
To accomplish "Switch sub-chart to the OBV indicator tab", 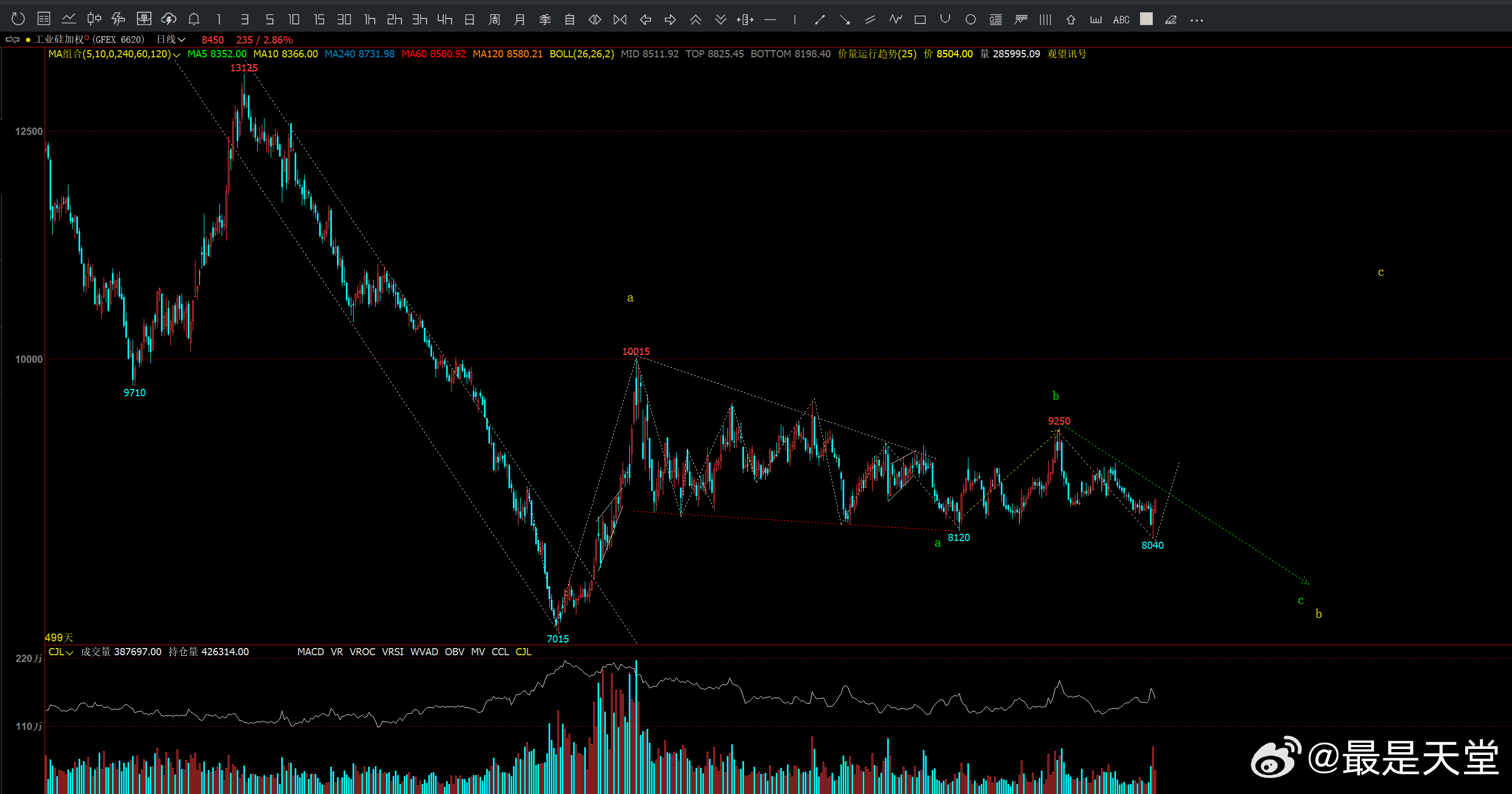I will click(x=454, y=652).
